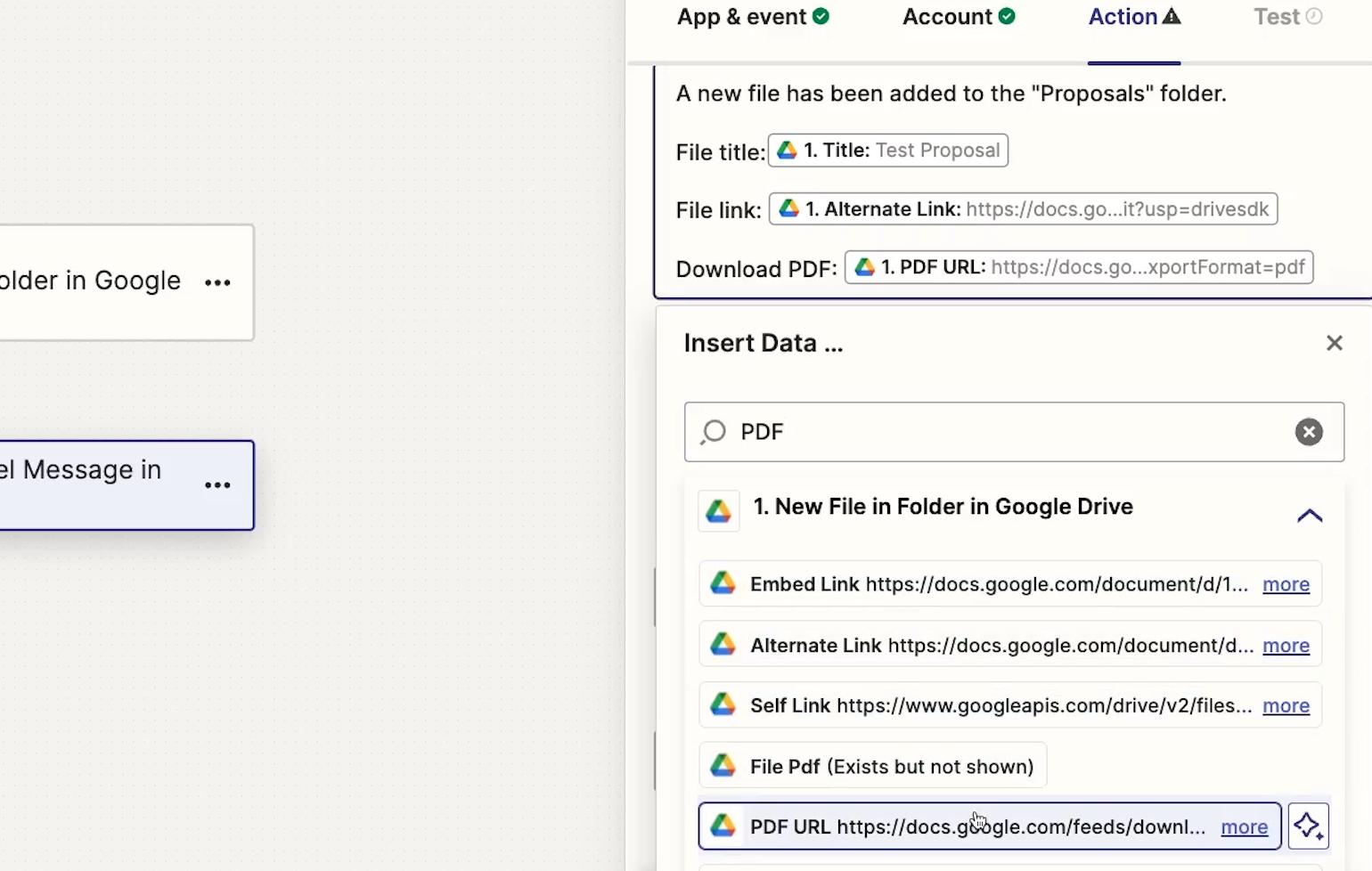This screenshot has width=1372, height=871.
Task: Click the 1. Alternate Link data pill
Action: pyautogui.click(x=1024, y=209)
